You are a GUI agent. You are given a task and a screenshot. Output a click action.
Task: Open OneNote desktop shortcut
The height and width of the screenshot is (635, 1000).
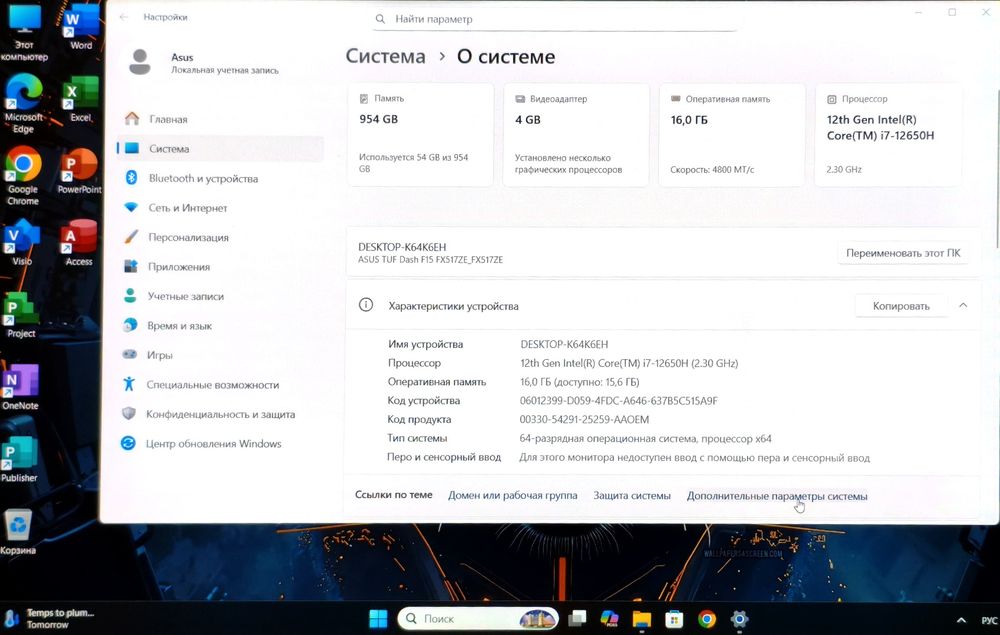[x=20, y=387]
